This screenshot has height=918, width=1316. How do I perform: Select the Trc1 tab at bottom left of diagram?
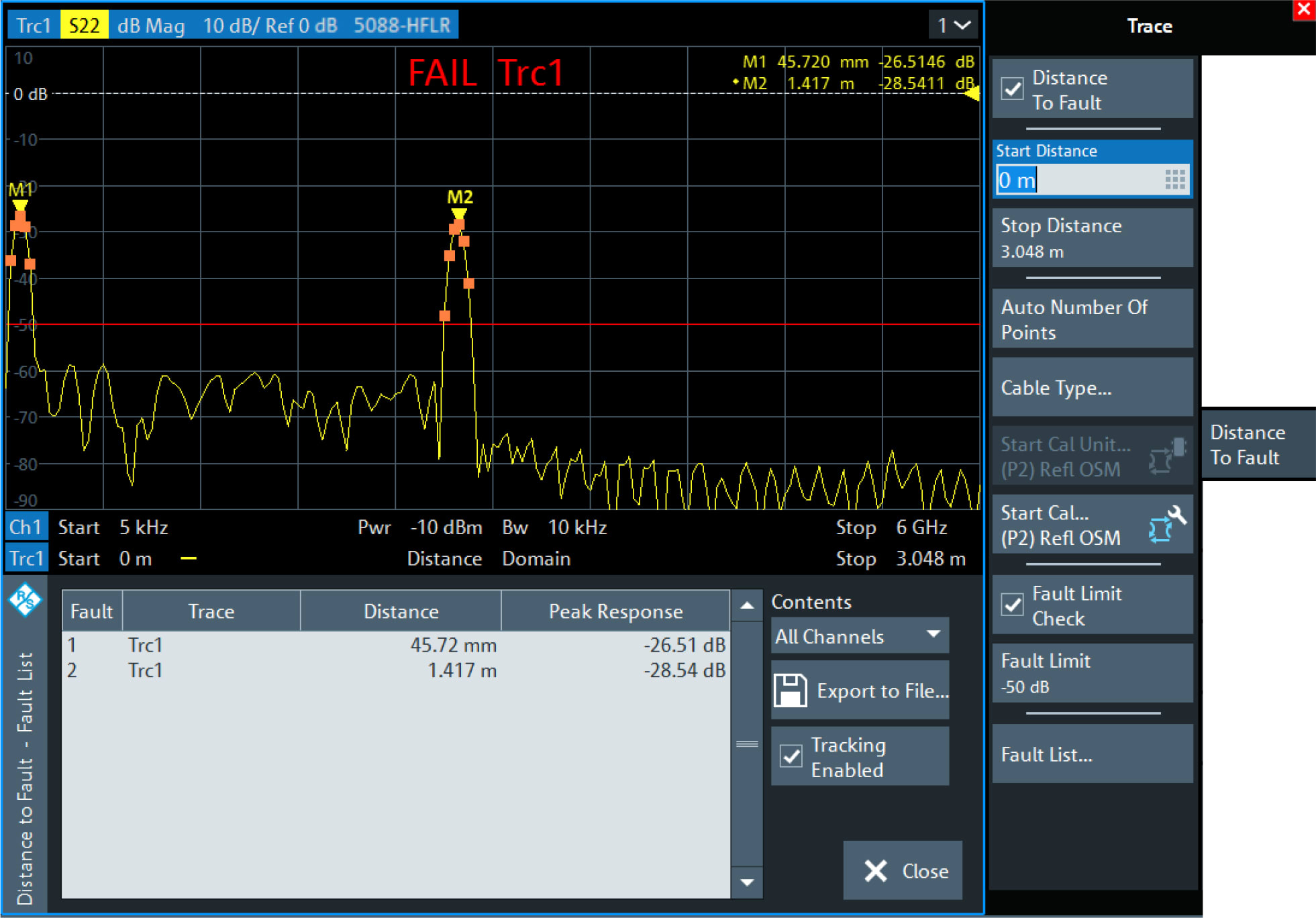tap(26, 558)
